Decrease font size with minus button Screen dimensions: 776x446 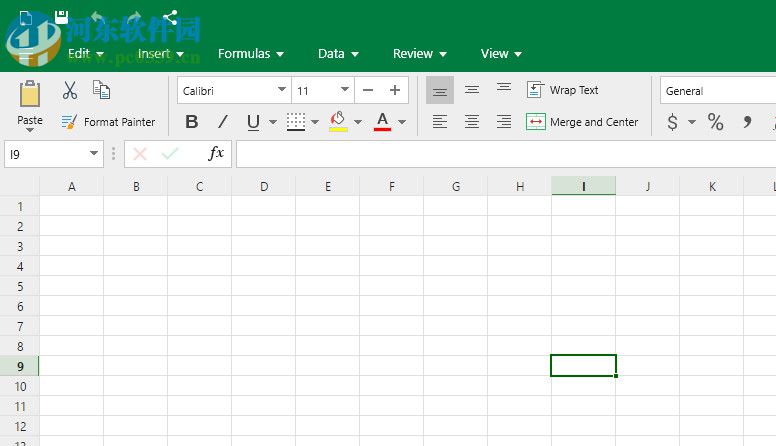[368, 90]
